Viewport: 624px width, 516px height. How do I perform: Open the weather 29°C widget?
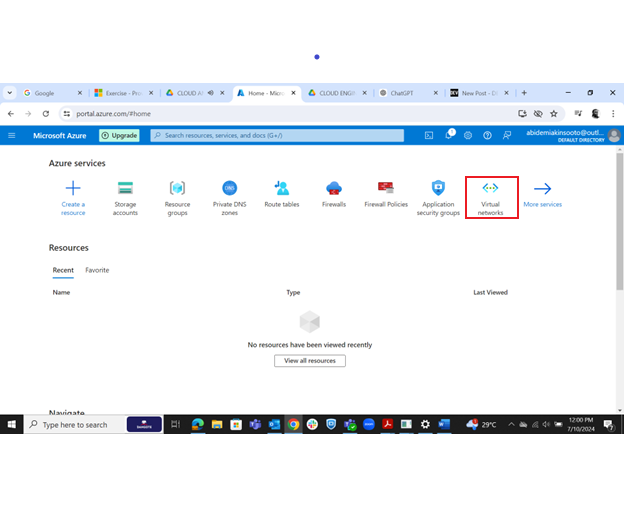click(482, 424)
